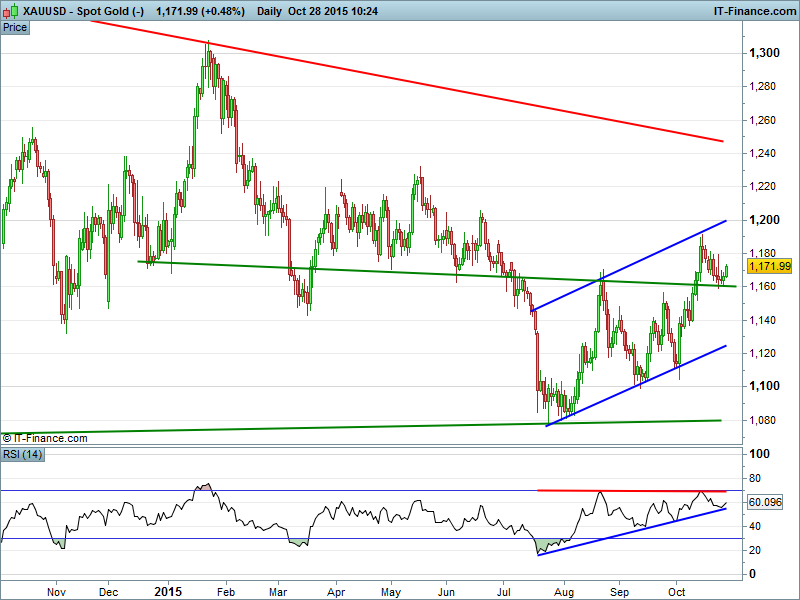Click the 1,200 price axis label
Viewport: 800px width, 600px height.
coord(765,220)
